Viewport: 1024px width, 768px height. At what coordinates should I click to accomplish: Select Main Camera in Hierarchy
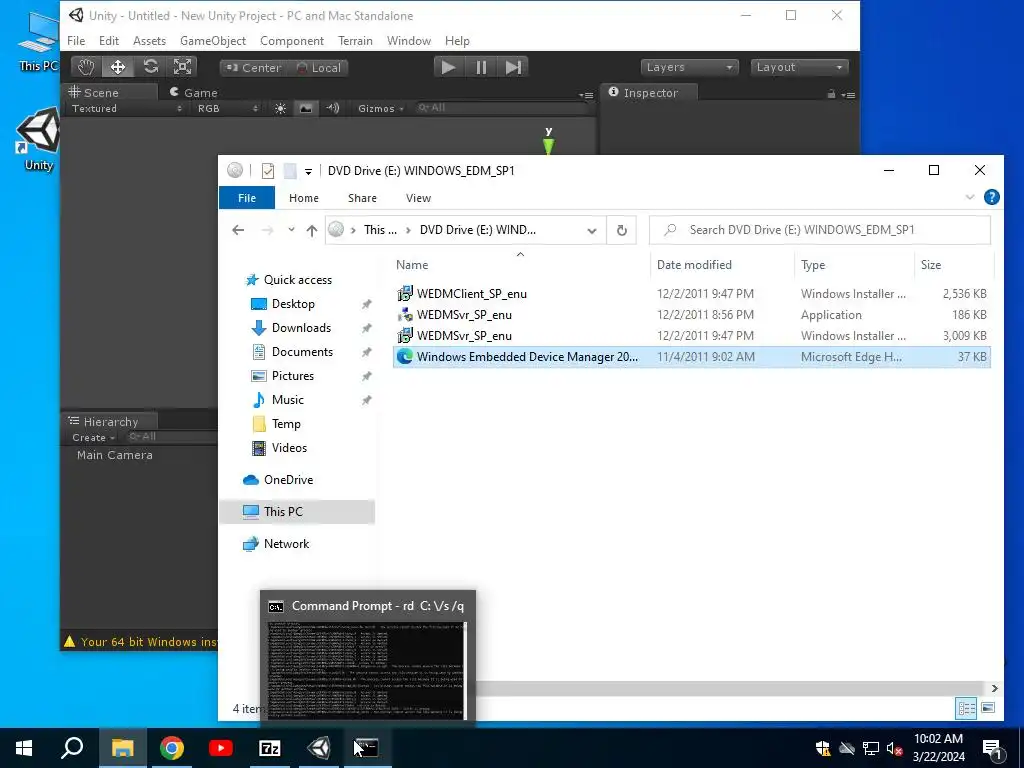point(115,455)
